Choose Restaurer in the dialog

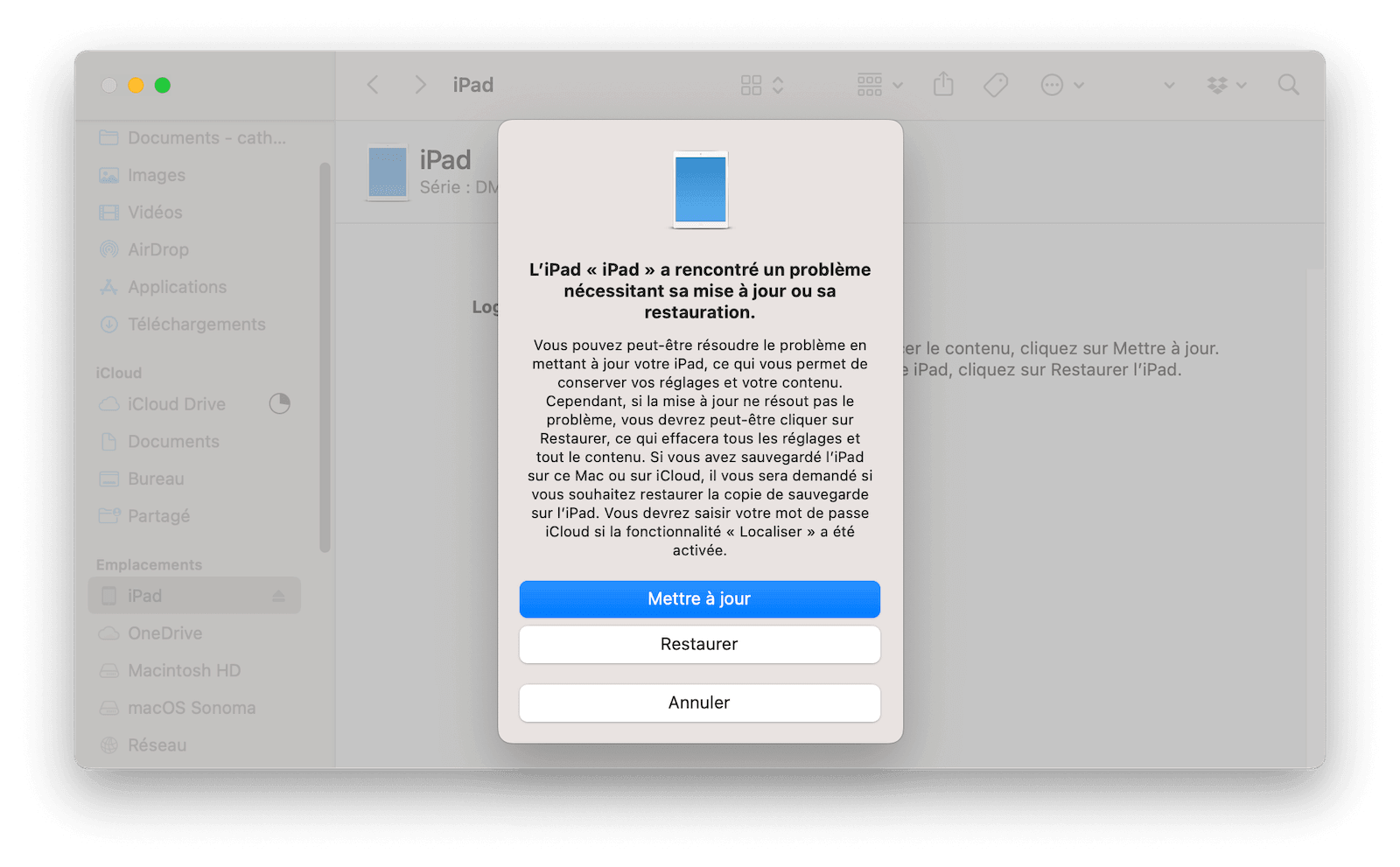click(x=699, y=645)
